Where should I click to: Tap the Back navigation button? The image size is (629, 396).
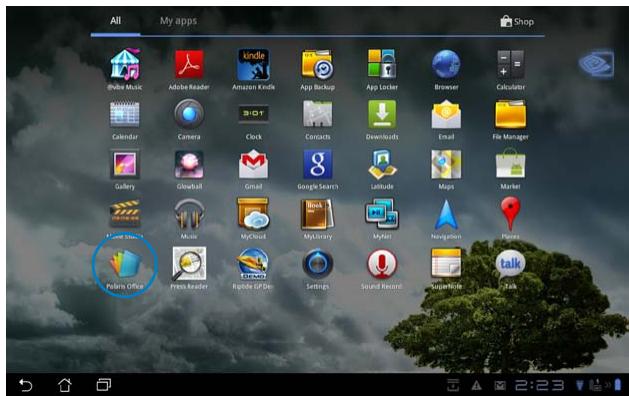click(26, 385)
